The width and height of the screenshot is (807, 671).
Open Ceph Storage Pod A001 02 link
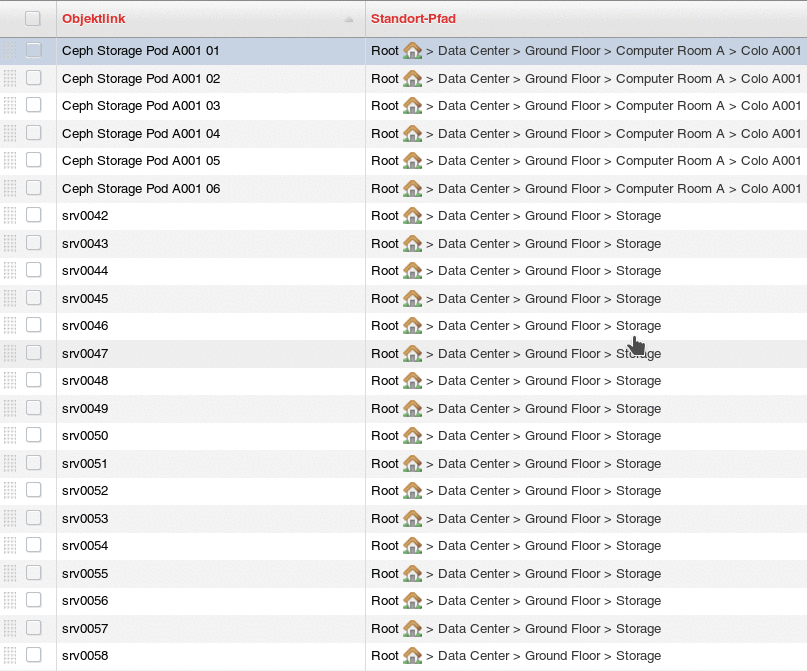140,78
